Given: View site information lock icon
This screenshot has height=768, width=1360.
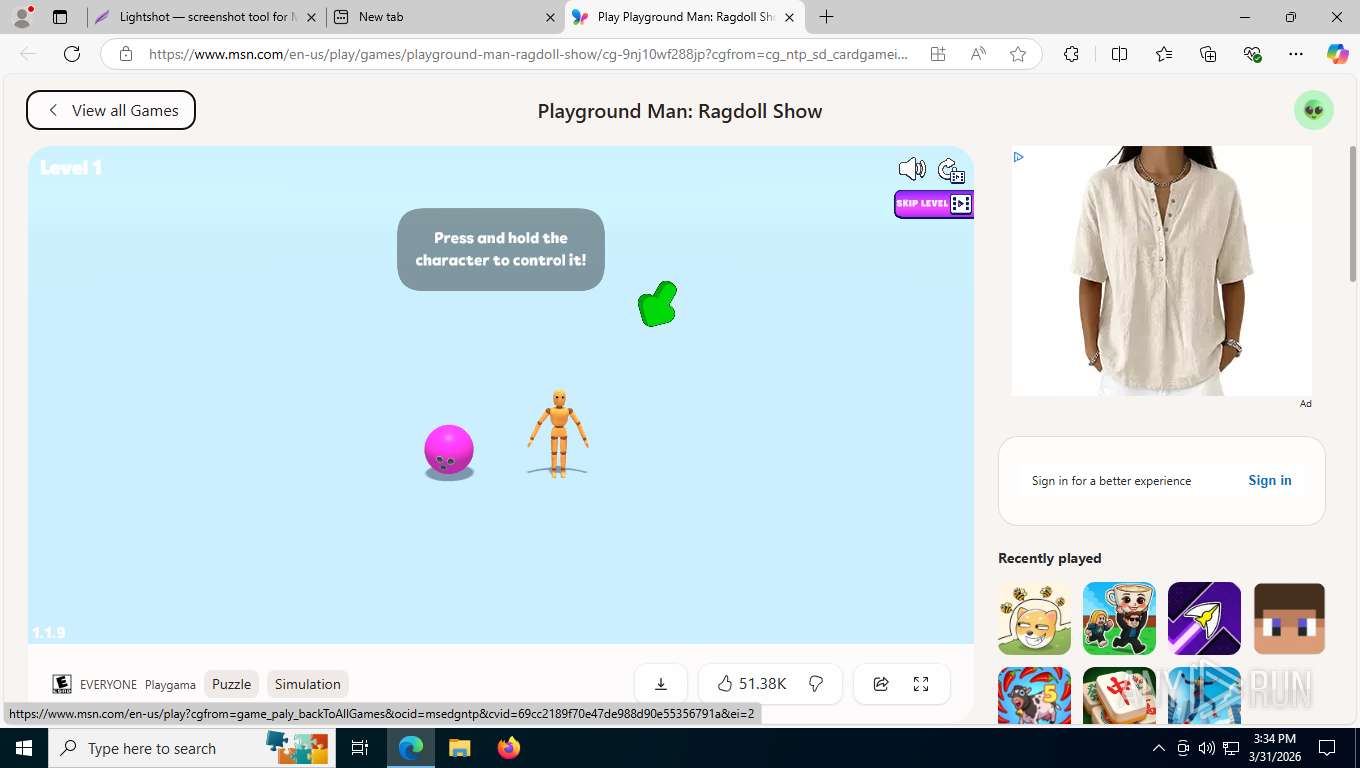Looking at the screenshot, I should coord(126,54).
